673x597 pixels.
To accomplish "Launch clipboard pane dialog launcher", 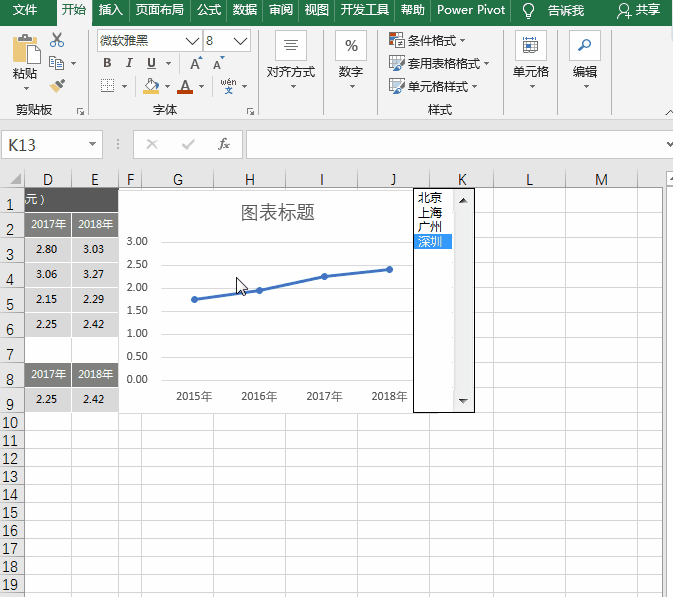I will (x=80, y=112).
